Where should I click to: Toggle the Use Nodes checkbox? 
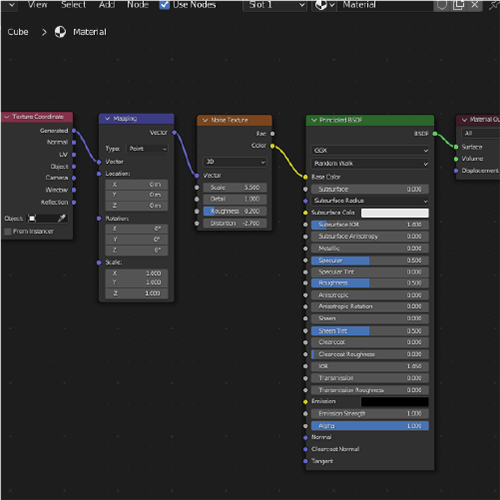click(164, 5)
